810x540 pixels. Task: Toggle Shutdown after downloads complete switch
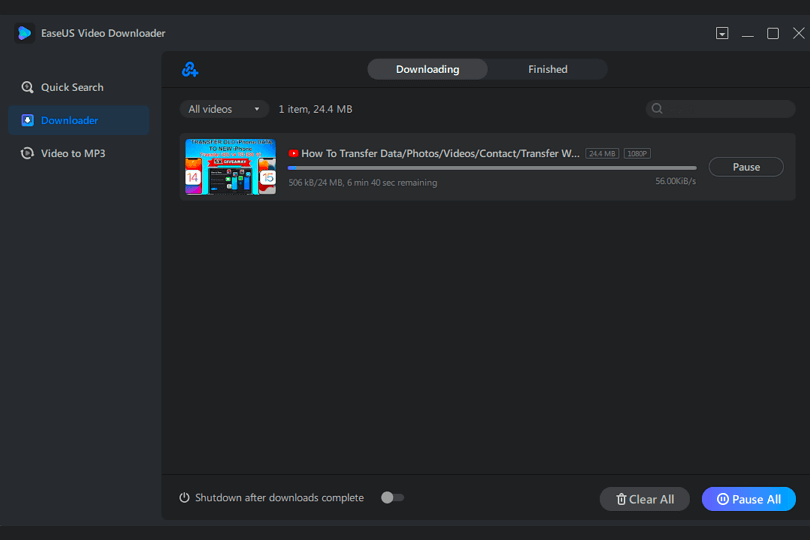392,498
